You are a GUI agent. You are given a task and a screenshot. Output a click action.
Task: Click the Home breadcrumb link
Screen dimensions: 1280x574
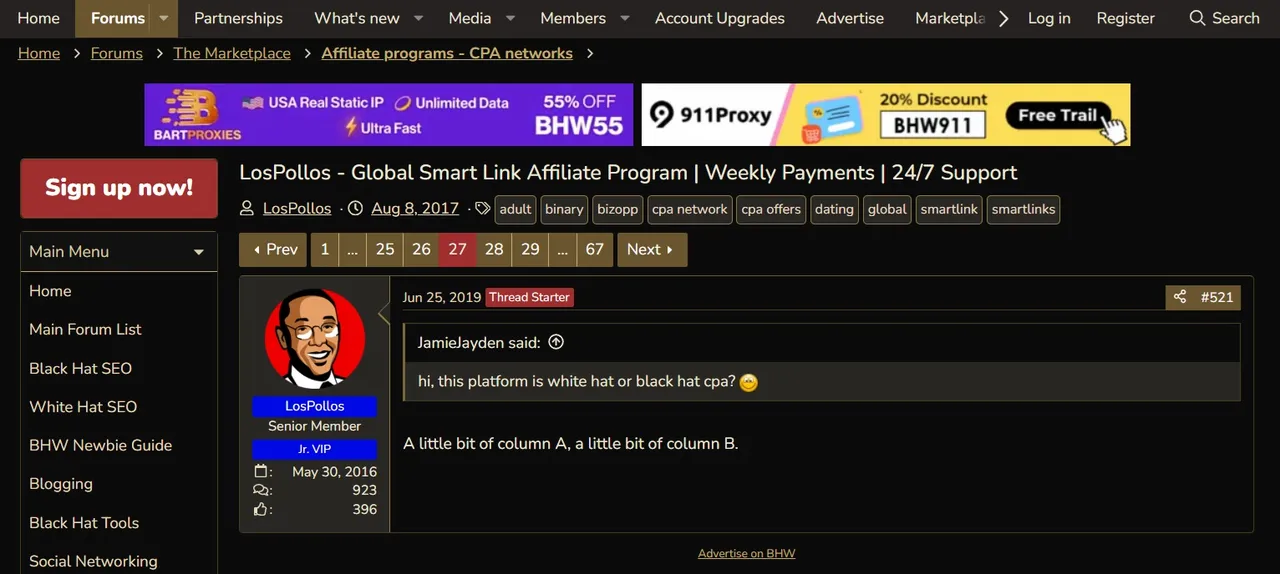(x=39, y=53)
